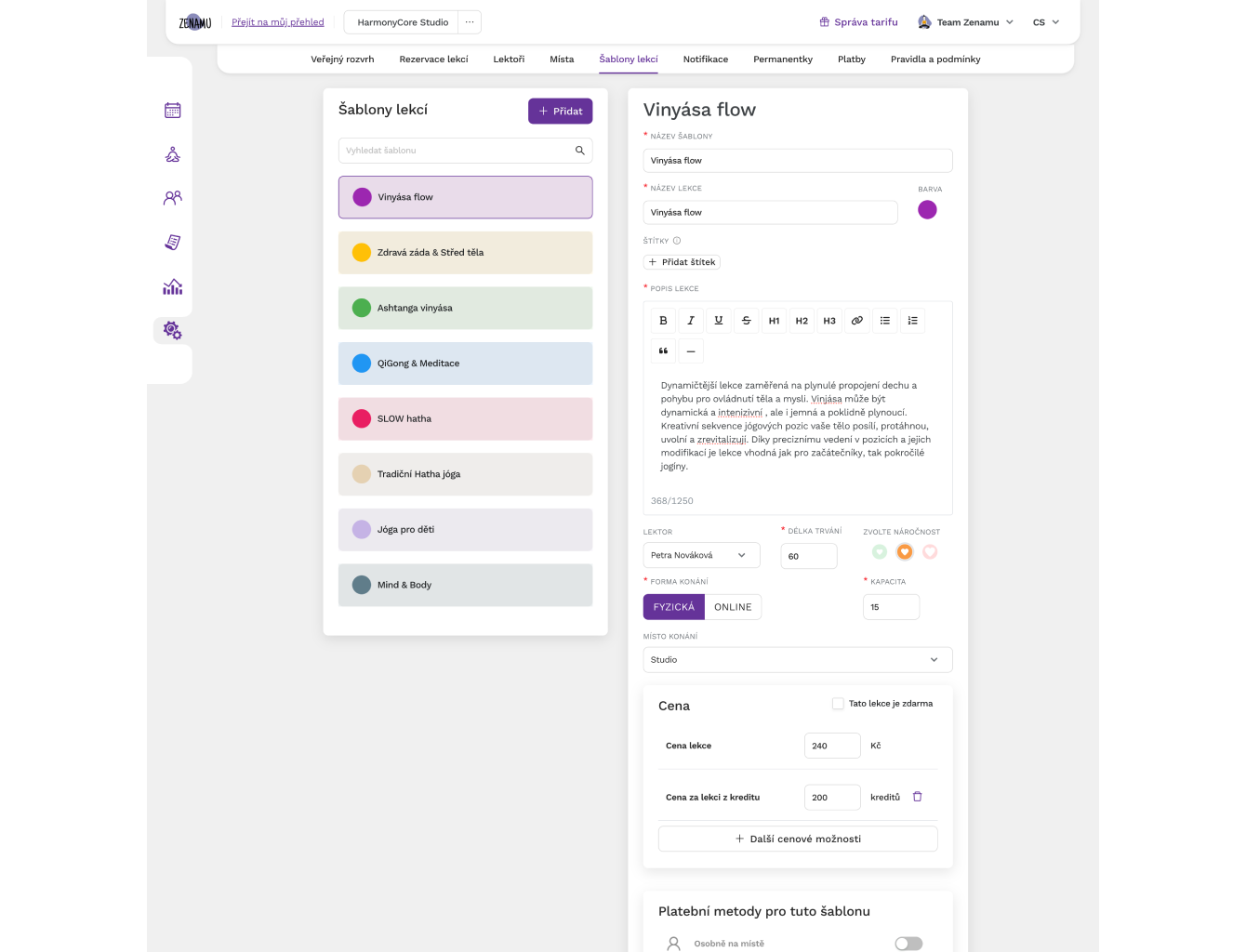Click the magnifier icon in template search
The height and width of the screenshot is (952, 1246).
(579, 151)
